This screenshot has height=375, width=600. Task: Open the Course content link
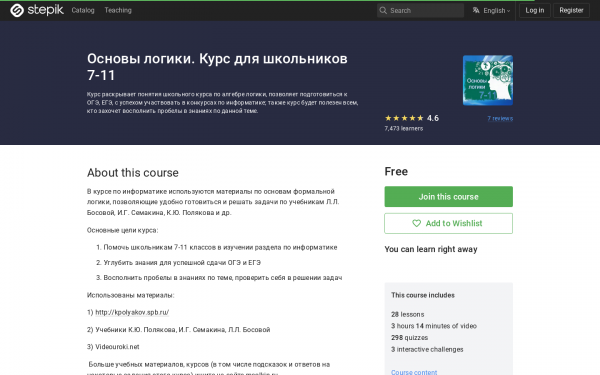pyautogui.click(x=414, y=372)
